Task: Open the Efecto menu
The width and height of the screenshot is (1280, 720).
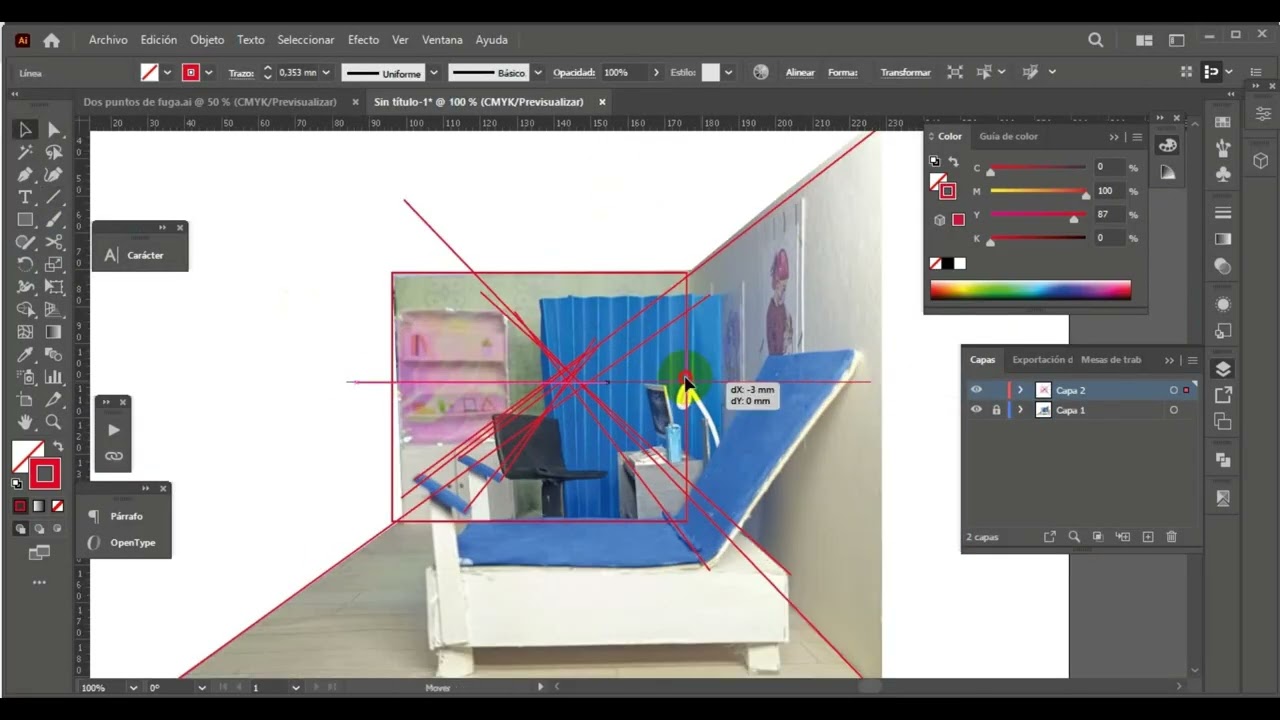Action: pos(363,40)
